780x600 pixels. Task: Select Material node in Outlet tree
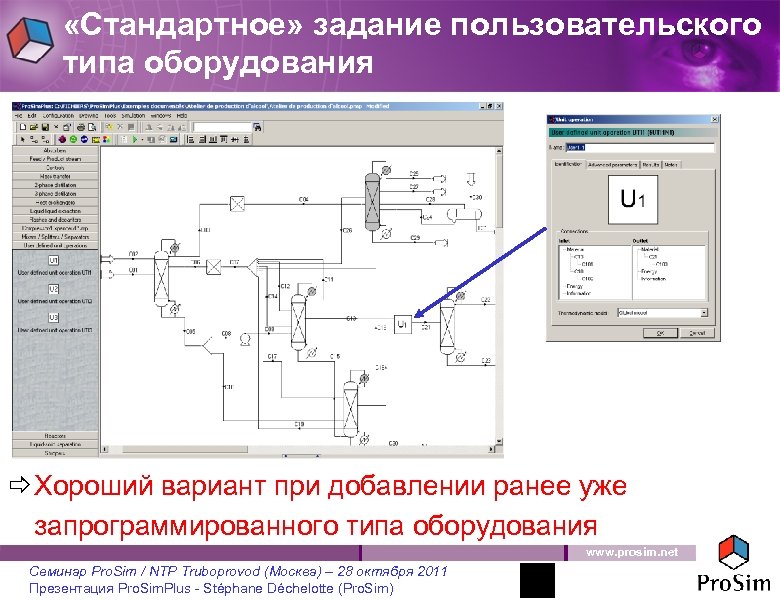click(x=650, y=249)
